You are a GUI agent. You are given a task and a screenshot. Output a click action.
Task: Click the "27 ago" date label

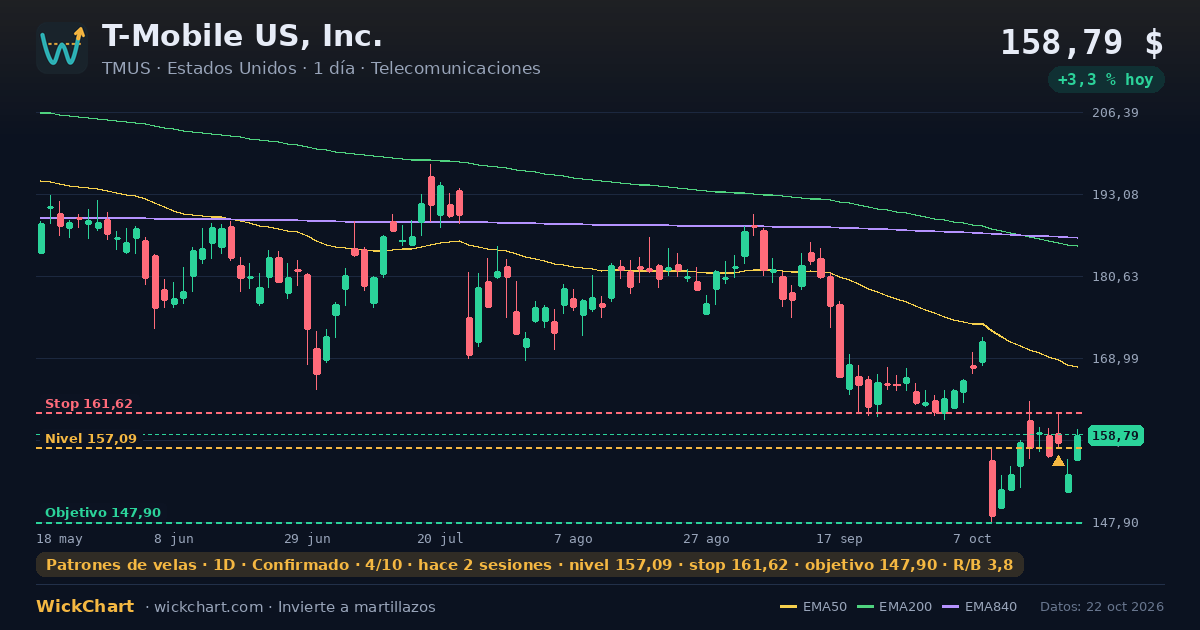(x=706, y=538)
